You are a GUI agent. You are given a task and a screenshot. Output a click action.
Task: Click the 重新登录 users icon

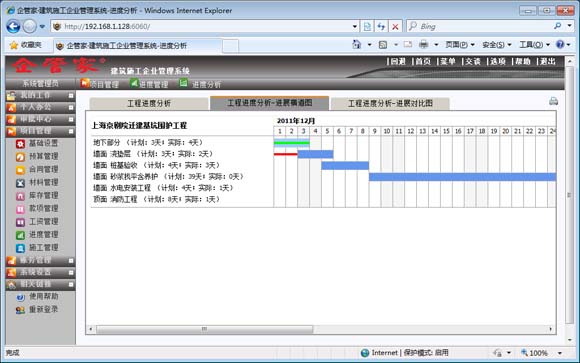[x=20, y=310]
